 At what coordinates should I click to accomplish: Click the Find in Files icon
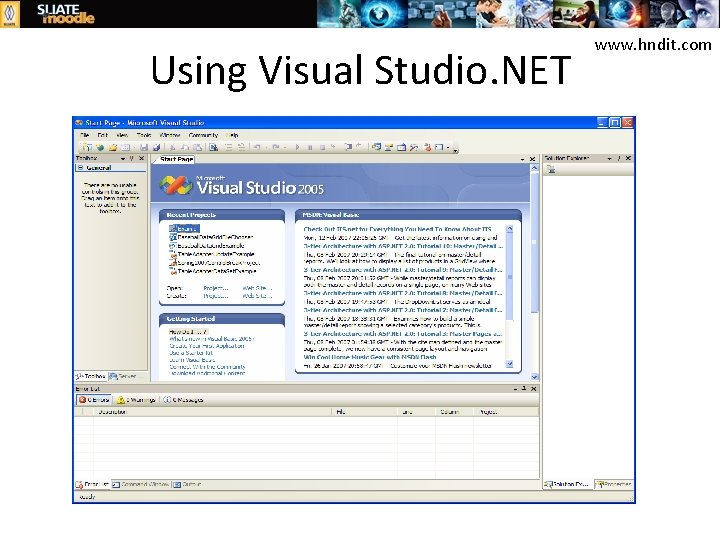click(x=214, y=147)
